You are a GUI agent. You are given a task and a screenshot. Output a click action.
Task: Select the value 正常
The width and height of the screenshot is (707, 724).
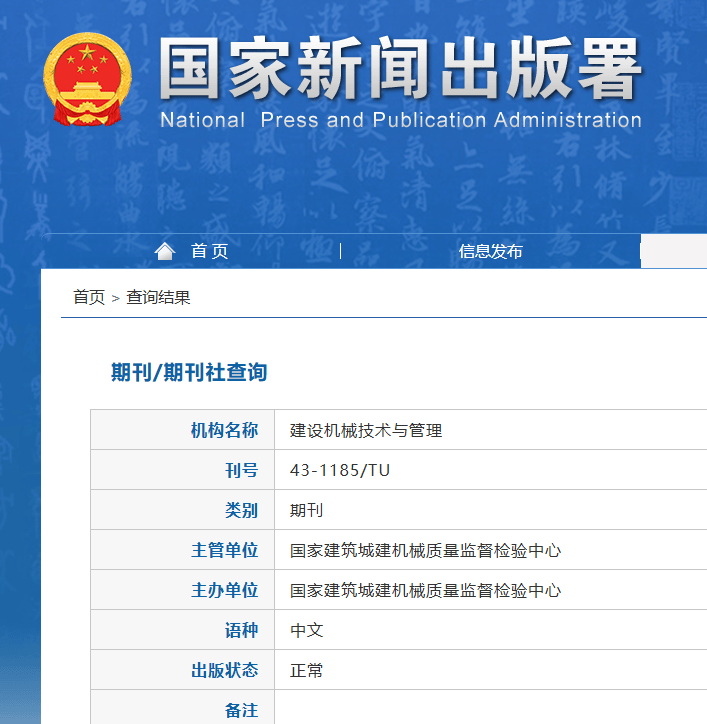click(307, 670)
